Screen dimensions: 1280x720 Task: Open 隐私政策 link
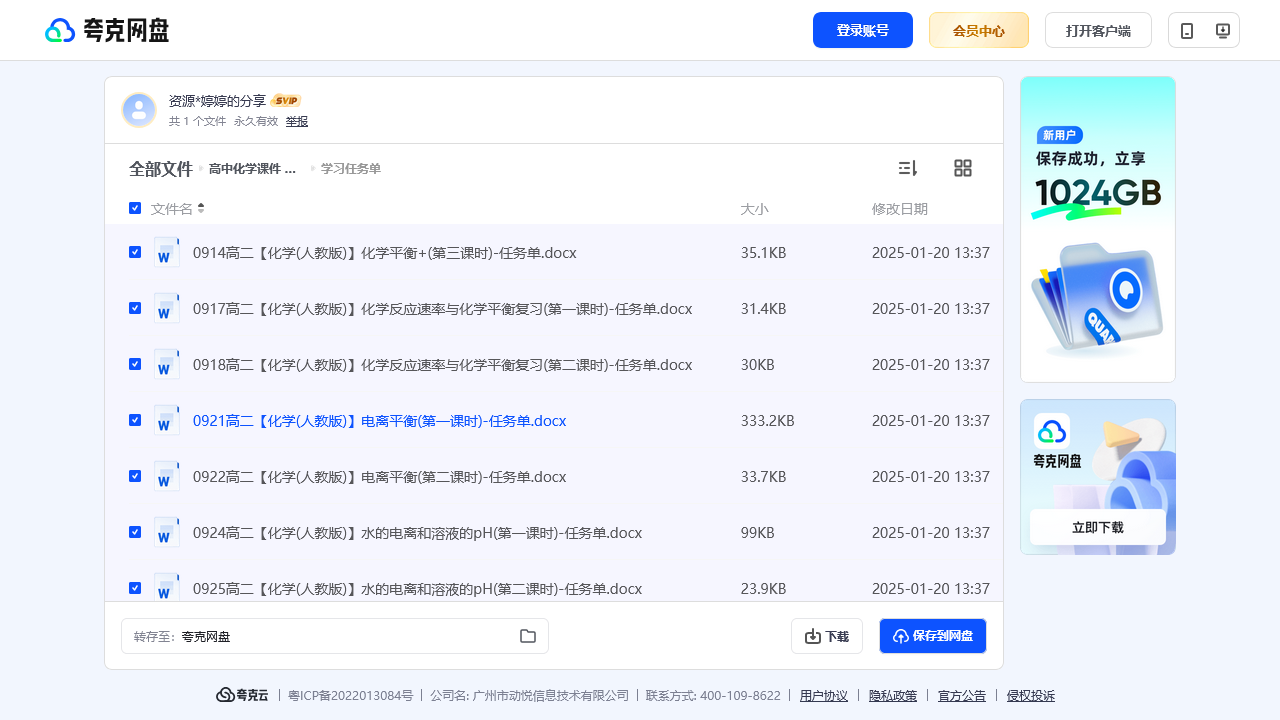893,696
